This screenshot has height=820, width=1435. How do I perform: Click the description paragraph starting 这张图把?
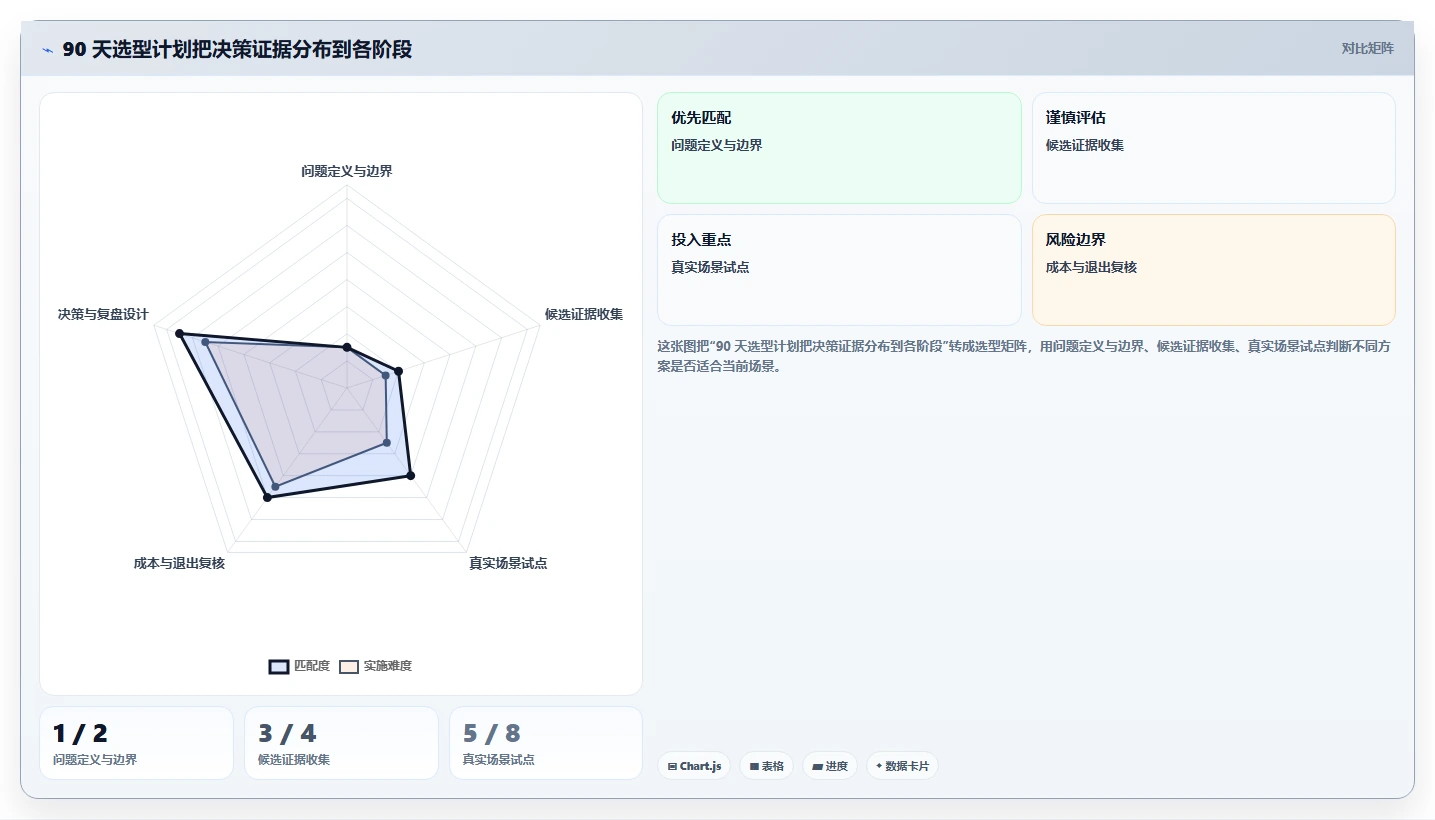[1025, 356]
